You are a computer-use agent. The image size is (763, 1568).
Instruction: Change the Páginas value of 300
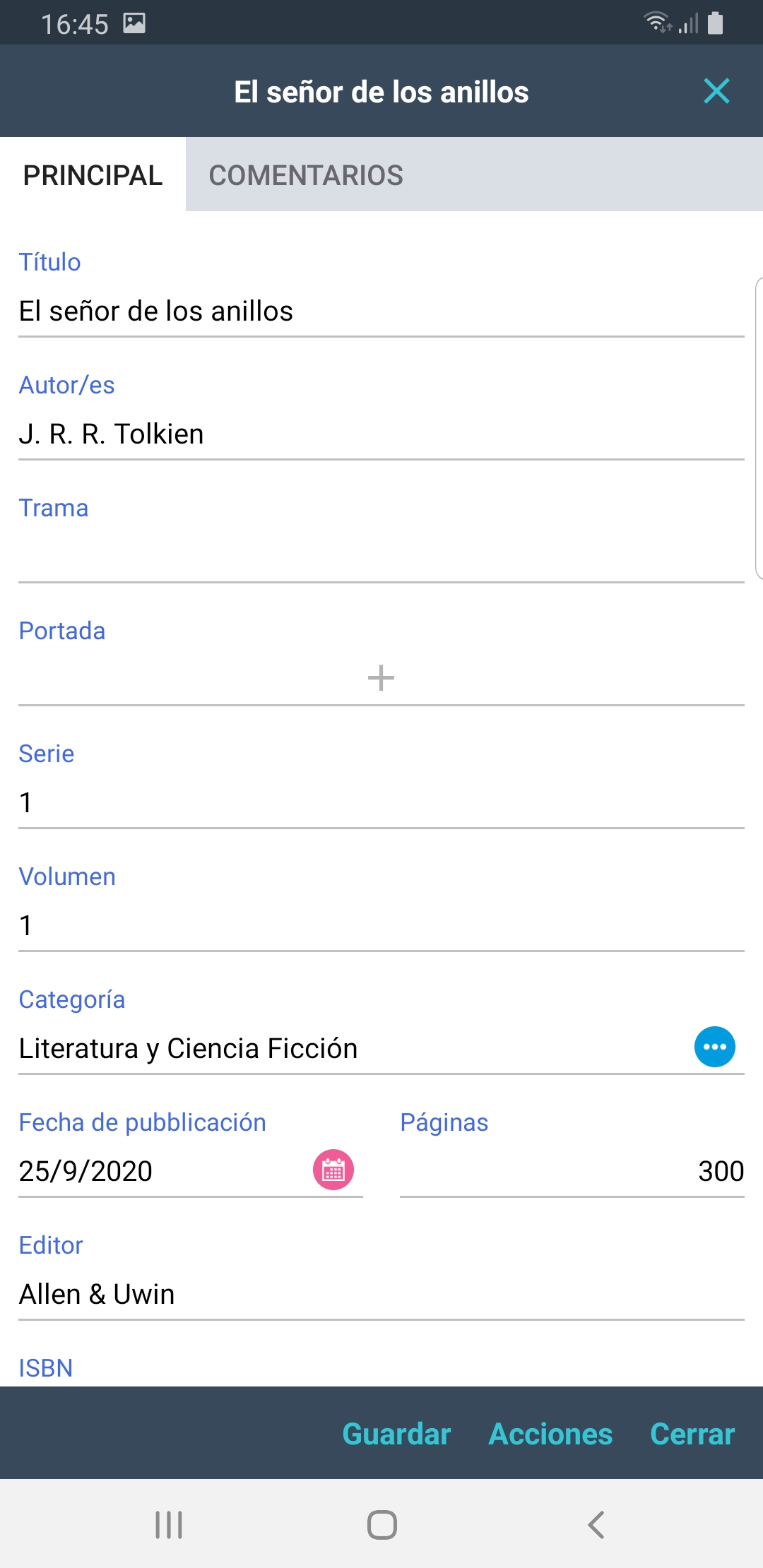click(572, 1172)
